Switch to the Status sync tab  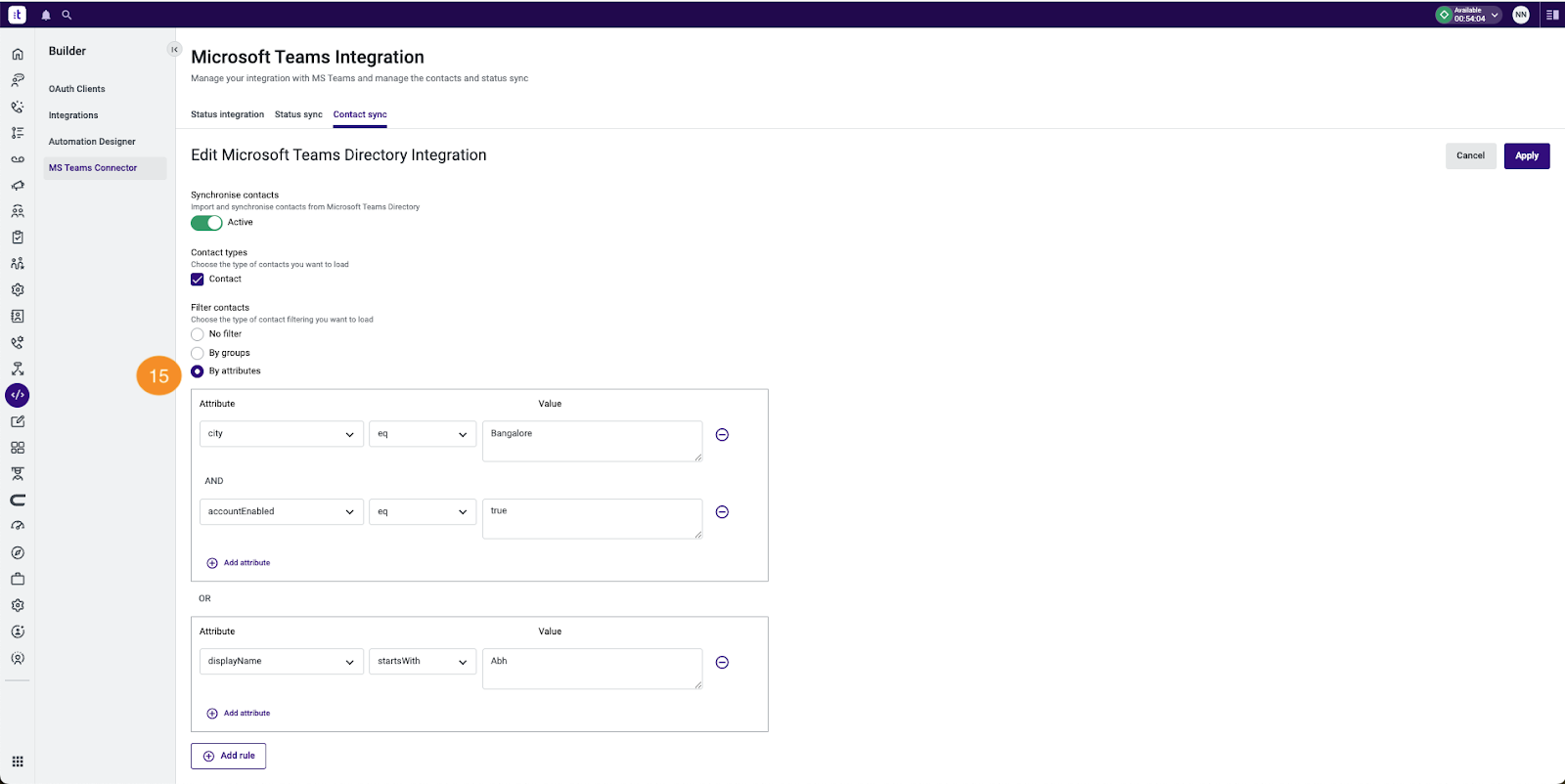(x=298, y=114)
